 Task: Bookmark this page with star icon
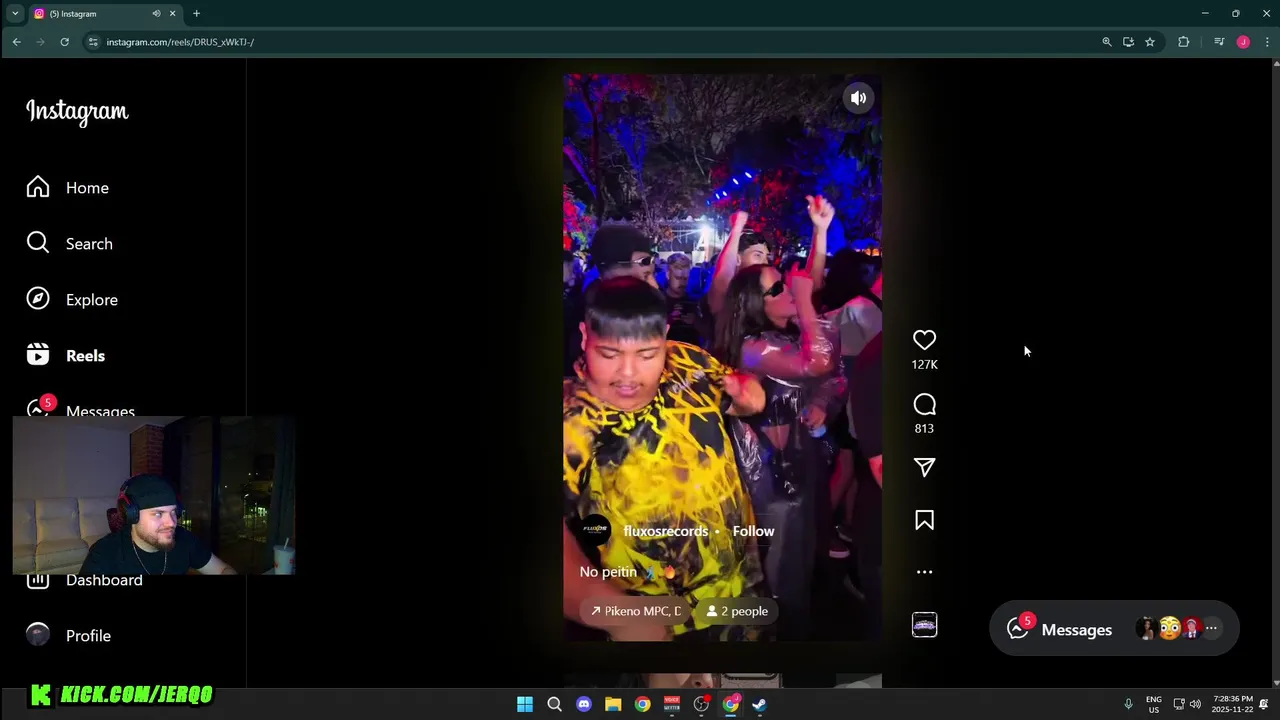[1150, 42]
